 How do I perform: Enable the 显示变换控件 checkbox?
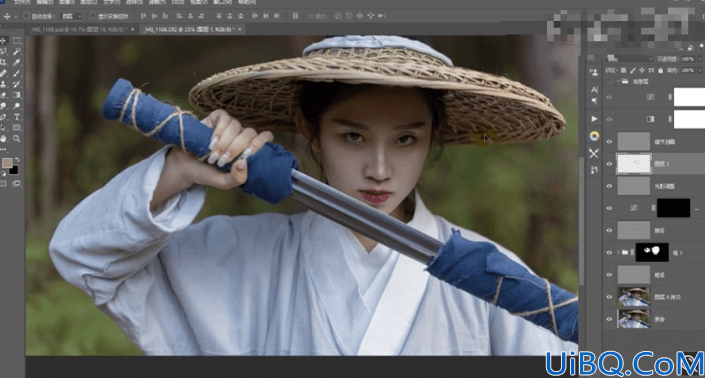click(x=93, y=16)
